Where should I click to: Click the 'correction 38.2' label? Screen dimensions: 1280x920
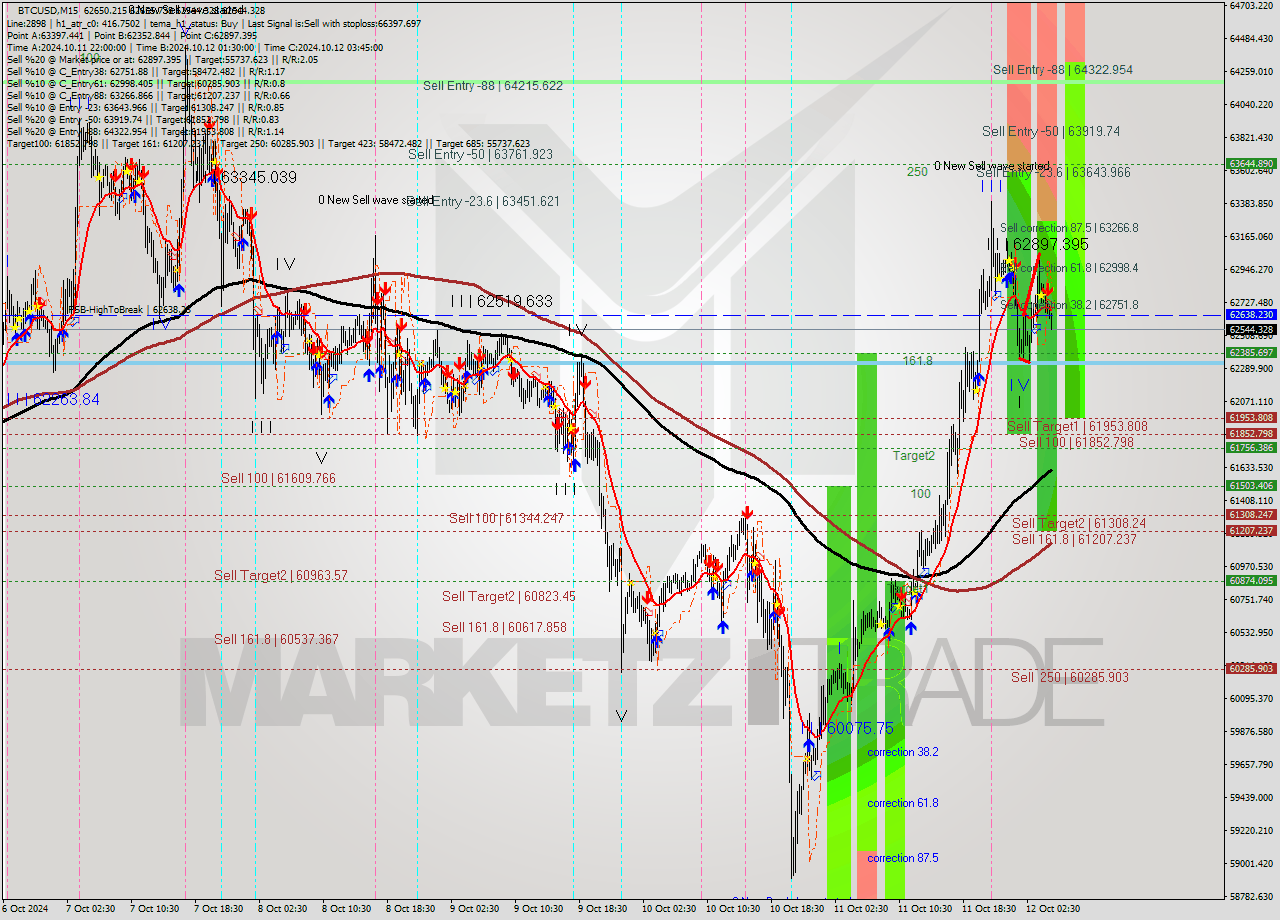[x=903, y=752]
